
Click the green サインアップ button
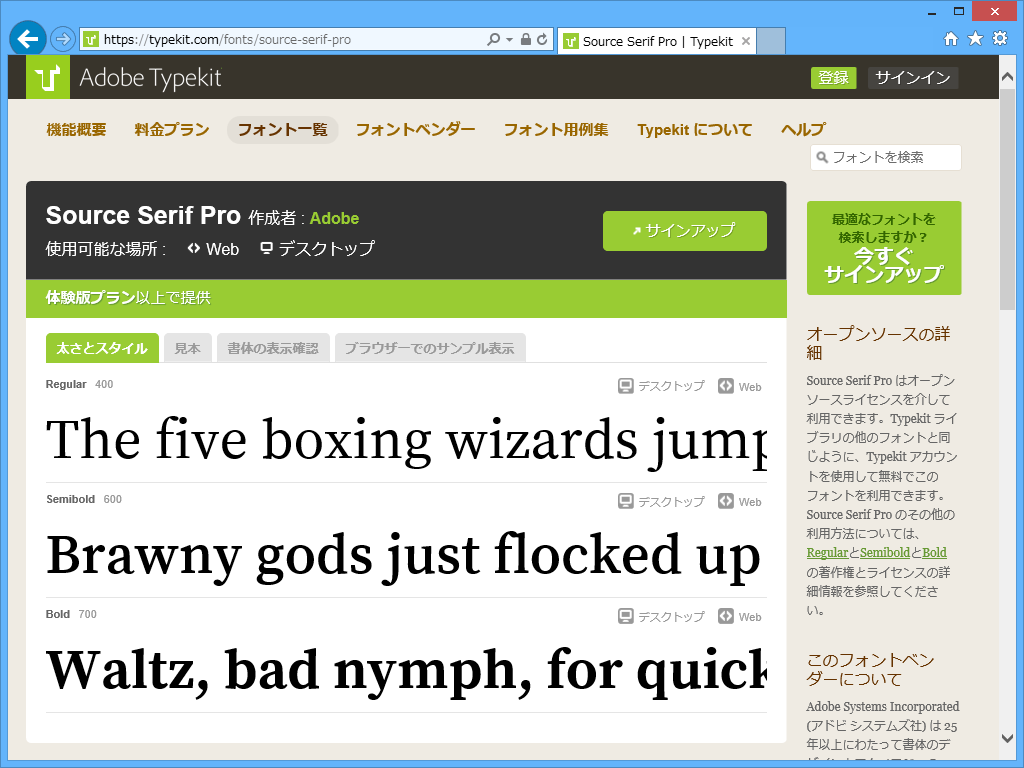click(x=684, y=230)
